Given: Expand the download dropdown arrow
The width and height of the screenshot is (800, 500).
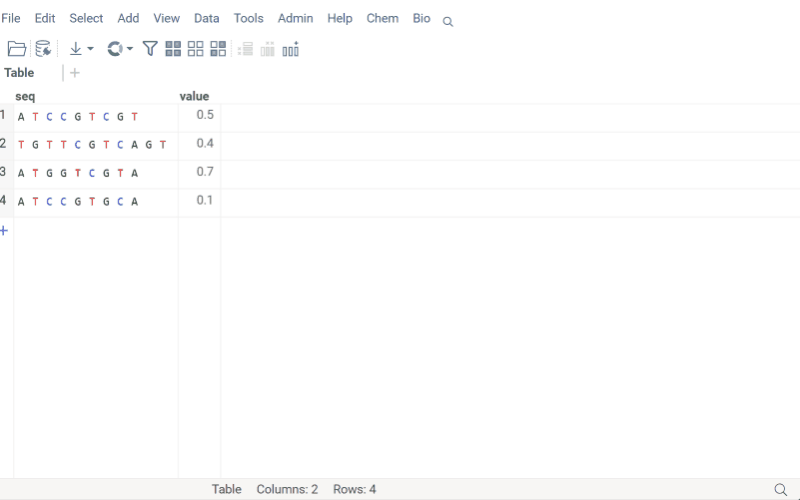Looking at the screenshot, I should [90, 48].
